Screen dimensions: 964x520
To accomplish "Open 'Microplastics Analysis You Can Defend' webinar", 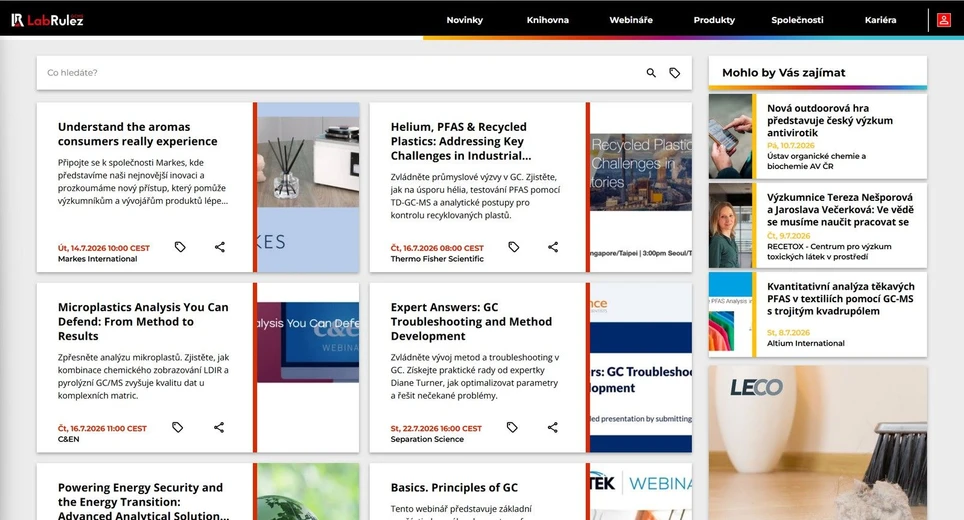I will pos(143,321).
